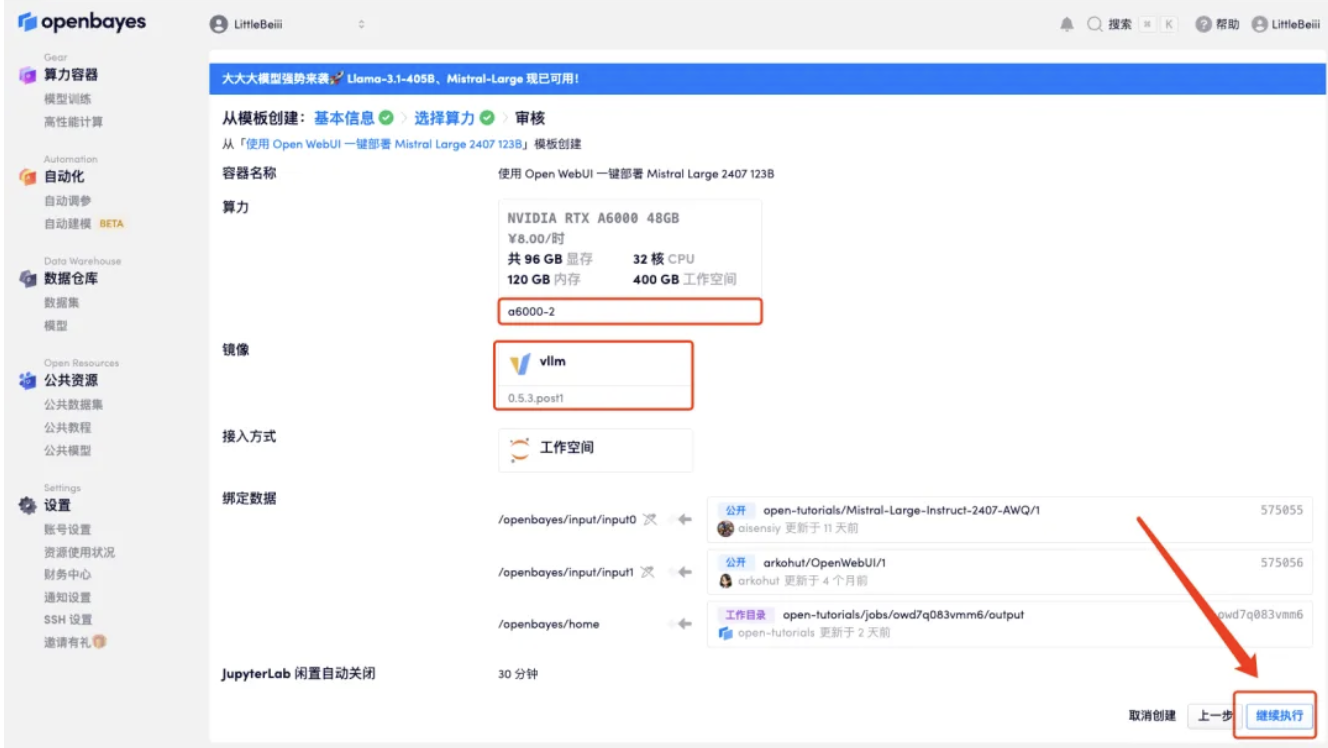The width and height of the screenshot is (1328, 748).
Task: Click the 继续执行 button
Action: (x=1279, y=716)
